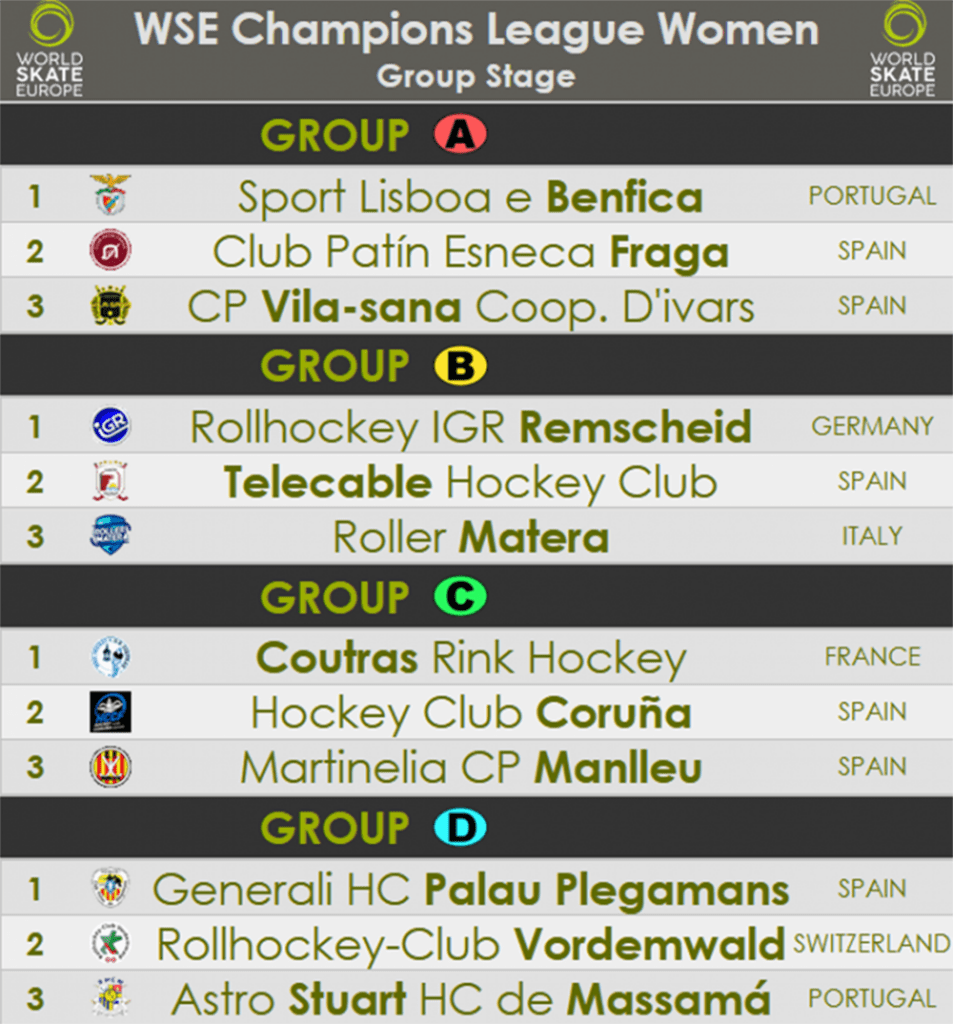
Task: Select the Hockey Club Coruña logo
Action: (x=110, y=712)
